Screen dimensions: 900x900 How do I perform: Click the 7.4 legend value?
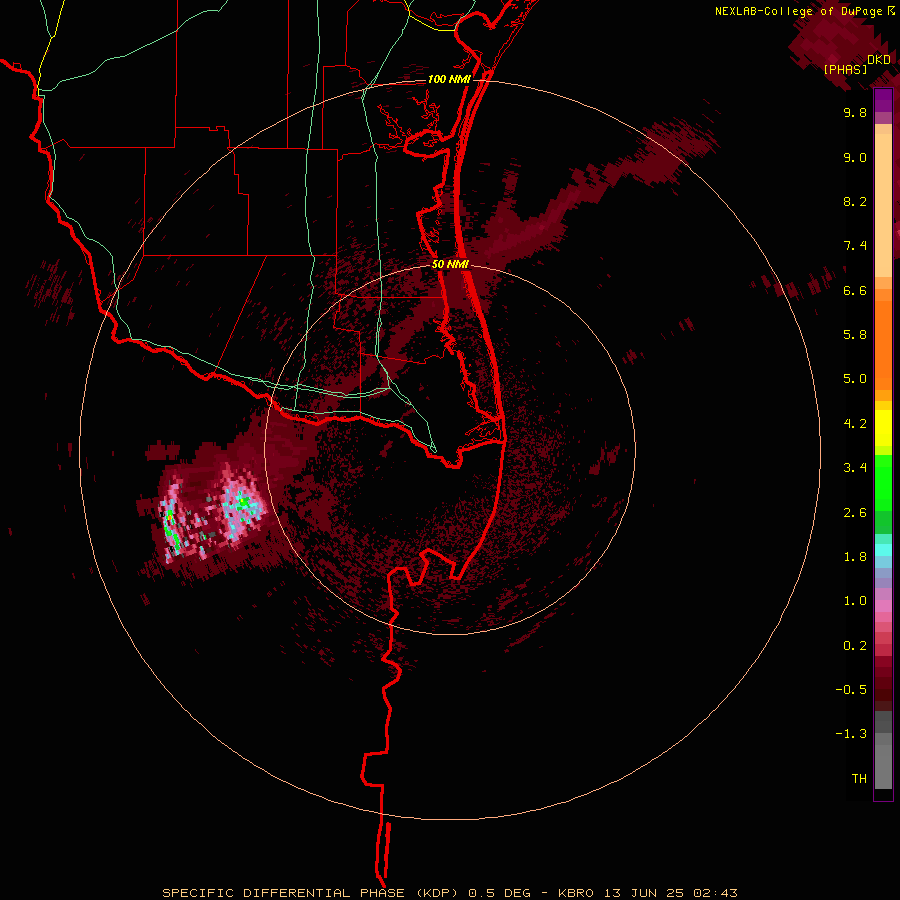[x=855, y=246]
